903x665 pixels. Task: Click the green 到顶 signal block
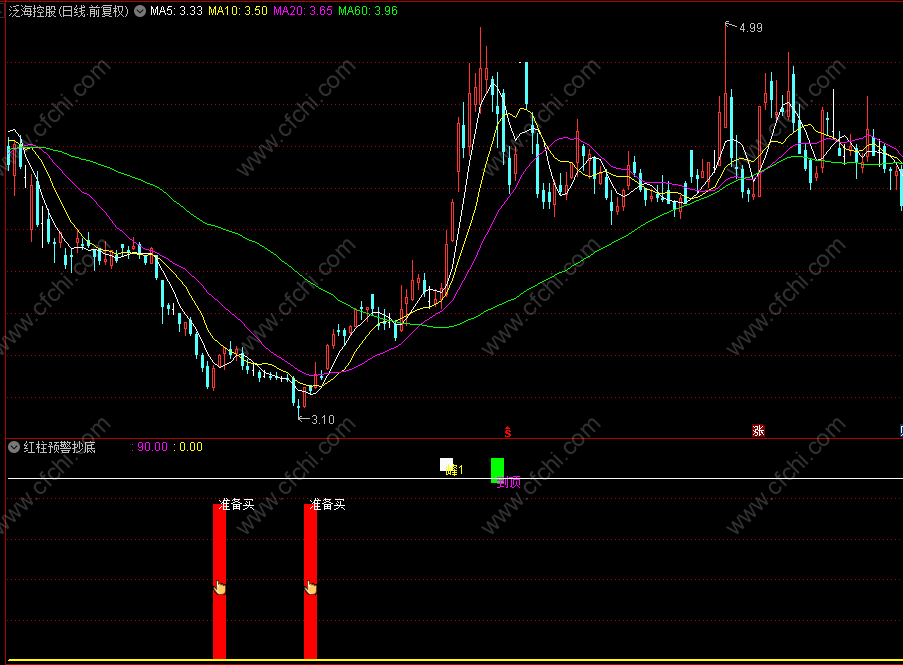tap(497, 470)
